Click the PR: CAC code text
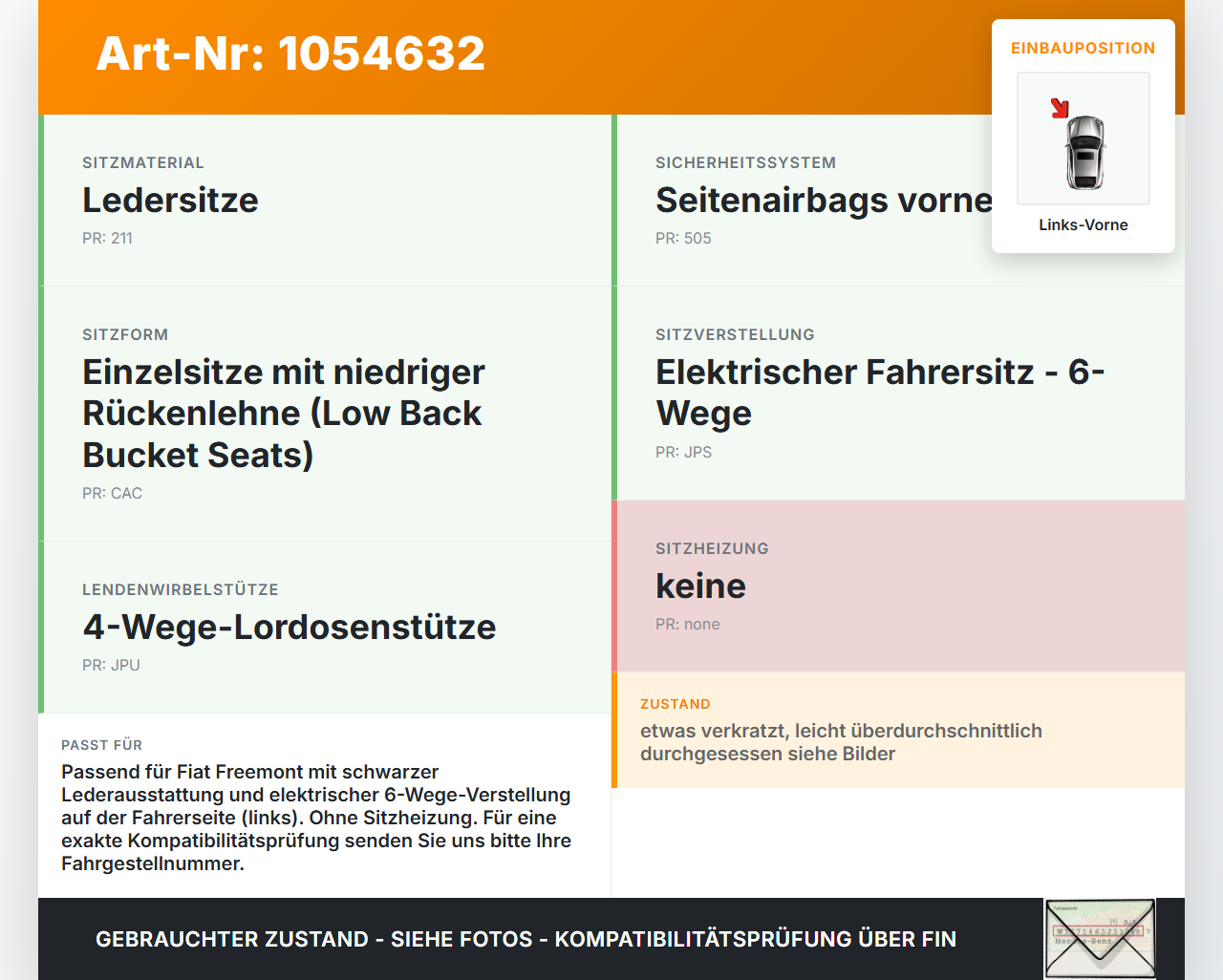The width and height of the screenshot is (1223, 980). click(112, 493)
